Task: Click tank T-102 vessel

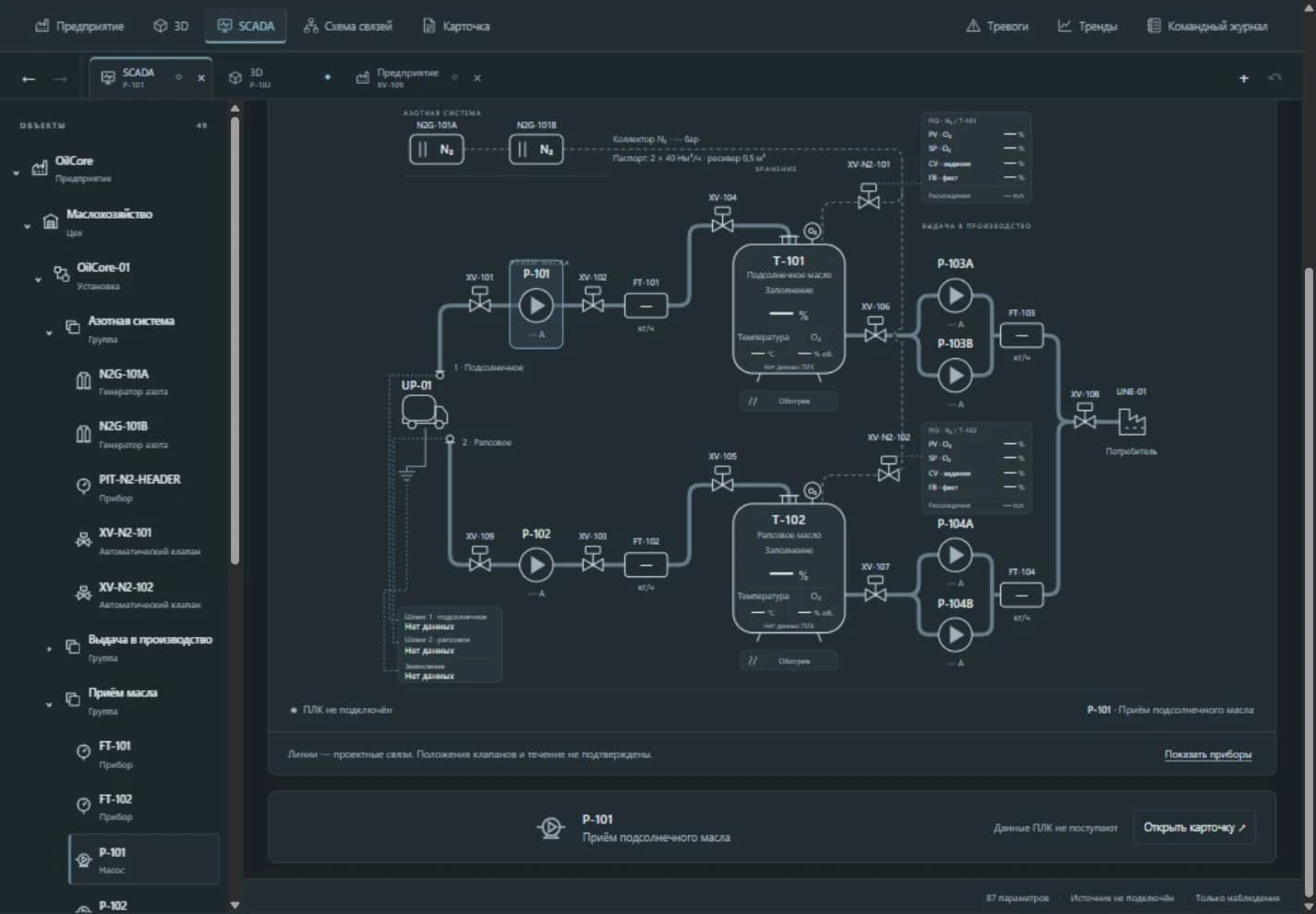Action: point(789,570)
